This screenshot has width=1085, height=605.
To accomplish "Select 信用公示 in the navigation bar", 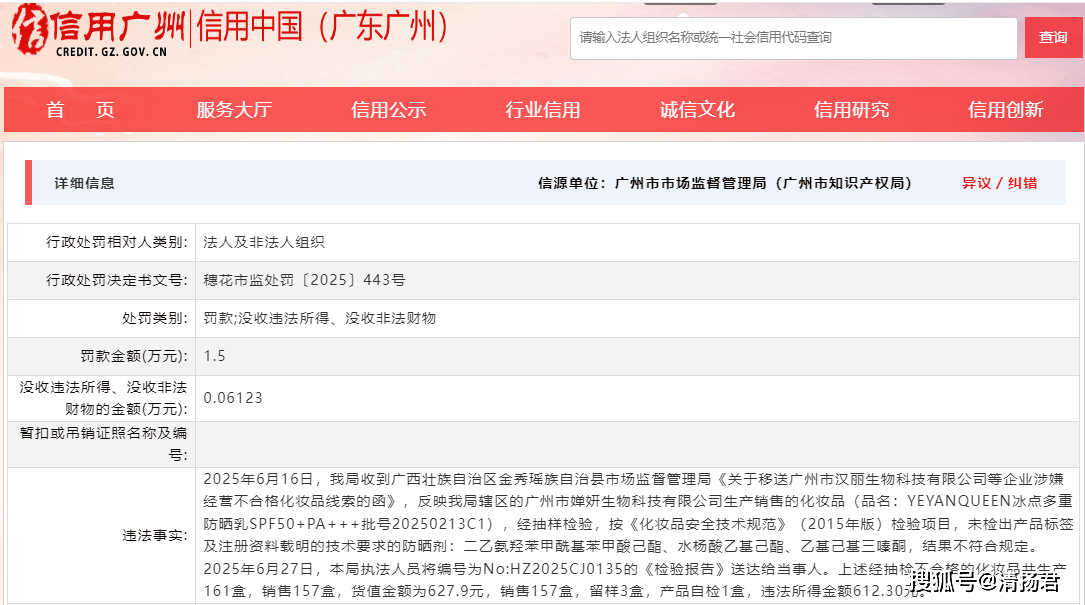I will pos(388,110).
